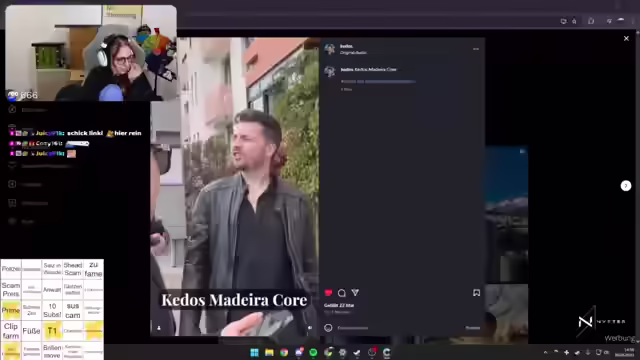Click the post comment button

click(x=473, y=328)
